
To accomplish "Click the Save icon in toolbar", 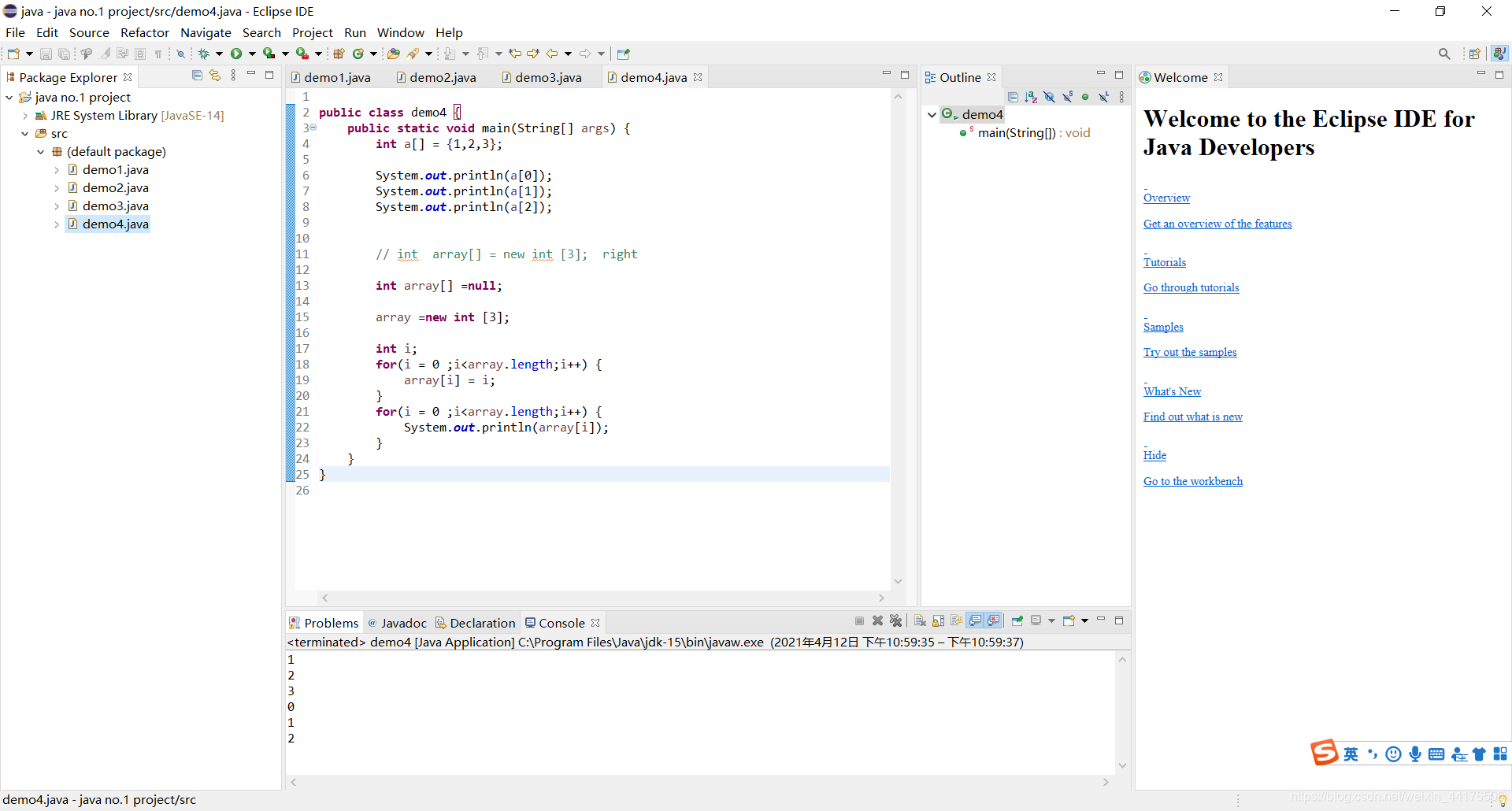I will [x=46, y=54].
